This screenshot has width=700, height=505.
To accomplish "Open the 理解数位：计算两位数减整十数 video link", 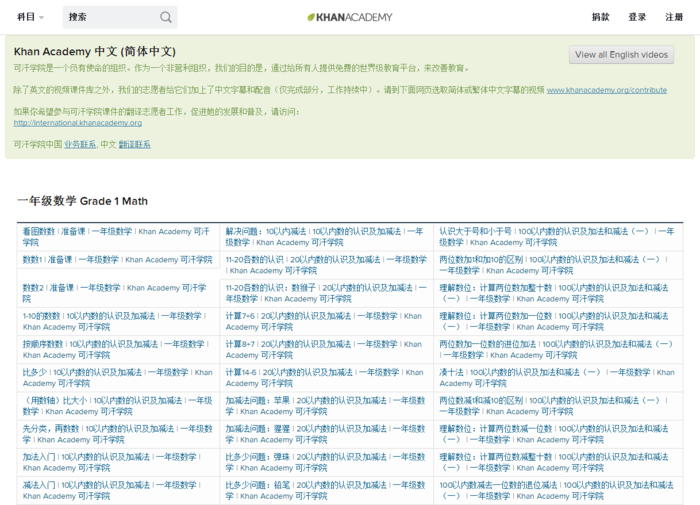I will [x=554, y=462].
